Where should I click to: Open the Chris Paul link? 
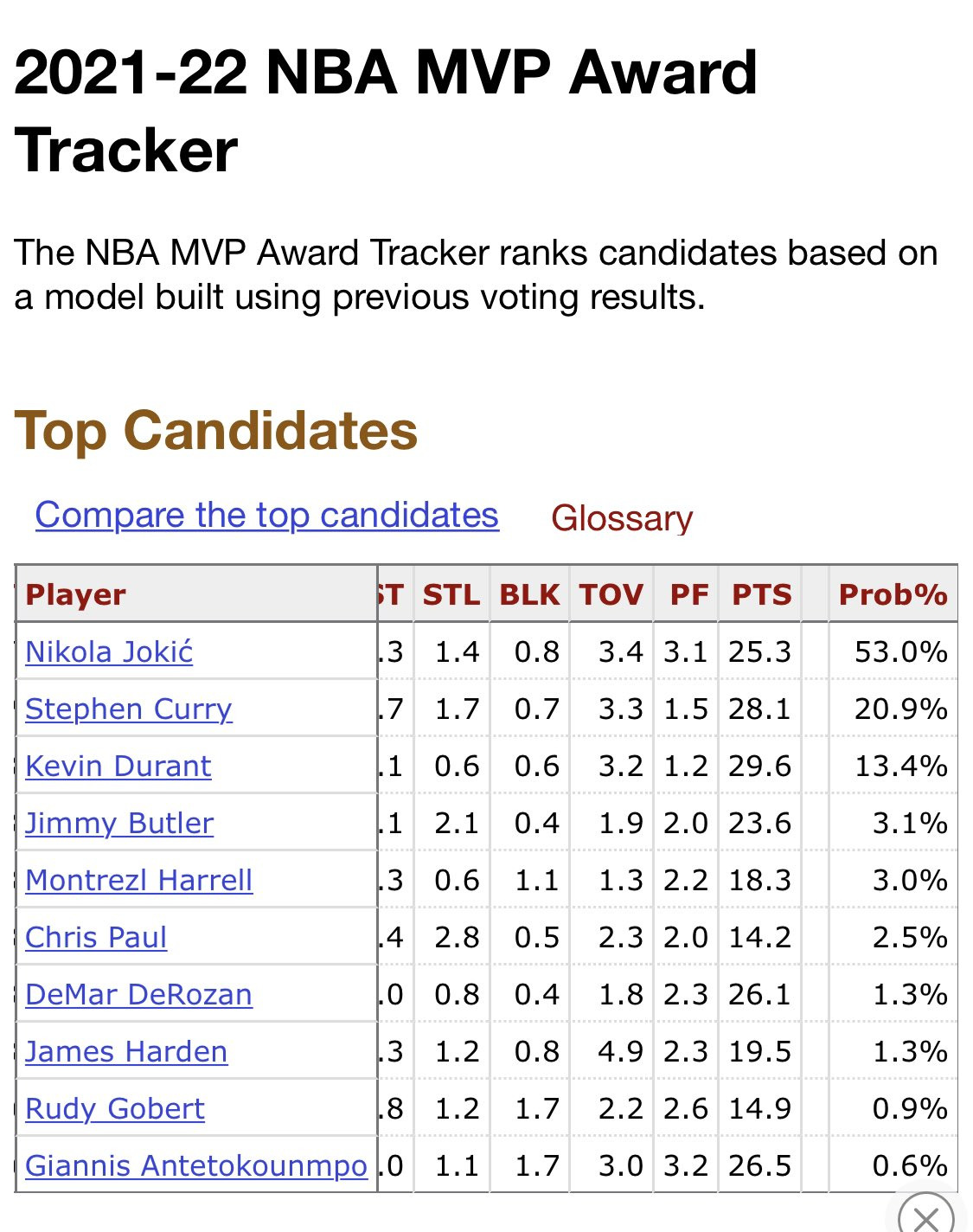coord(96,937)
